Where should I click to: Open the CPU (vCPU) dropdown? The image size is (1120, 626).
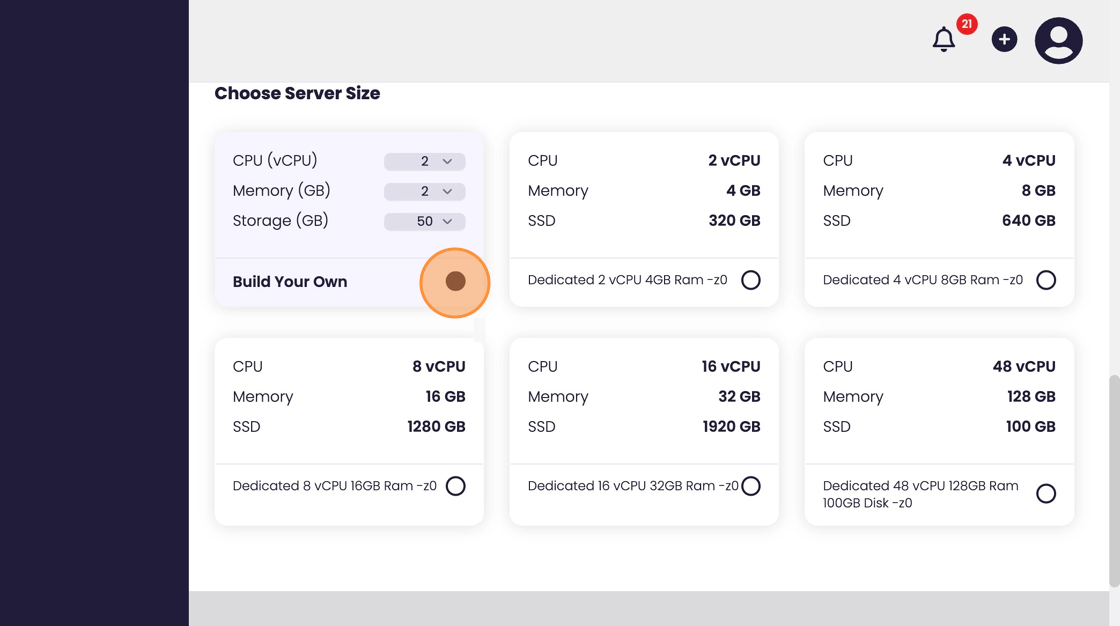point(424,161)
